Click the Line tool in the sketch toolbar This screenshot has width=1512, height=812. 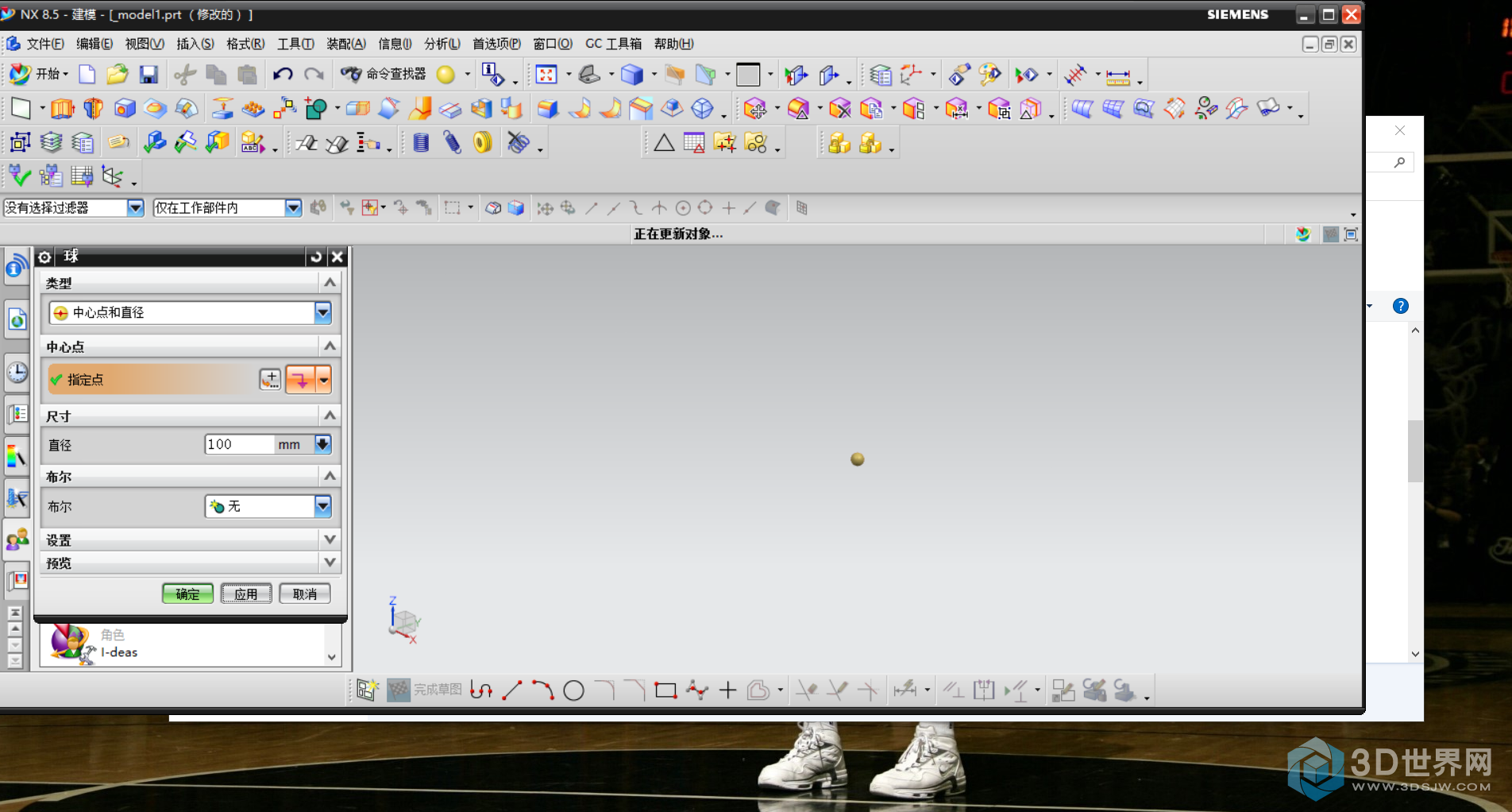point(512,690)
